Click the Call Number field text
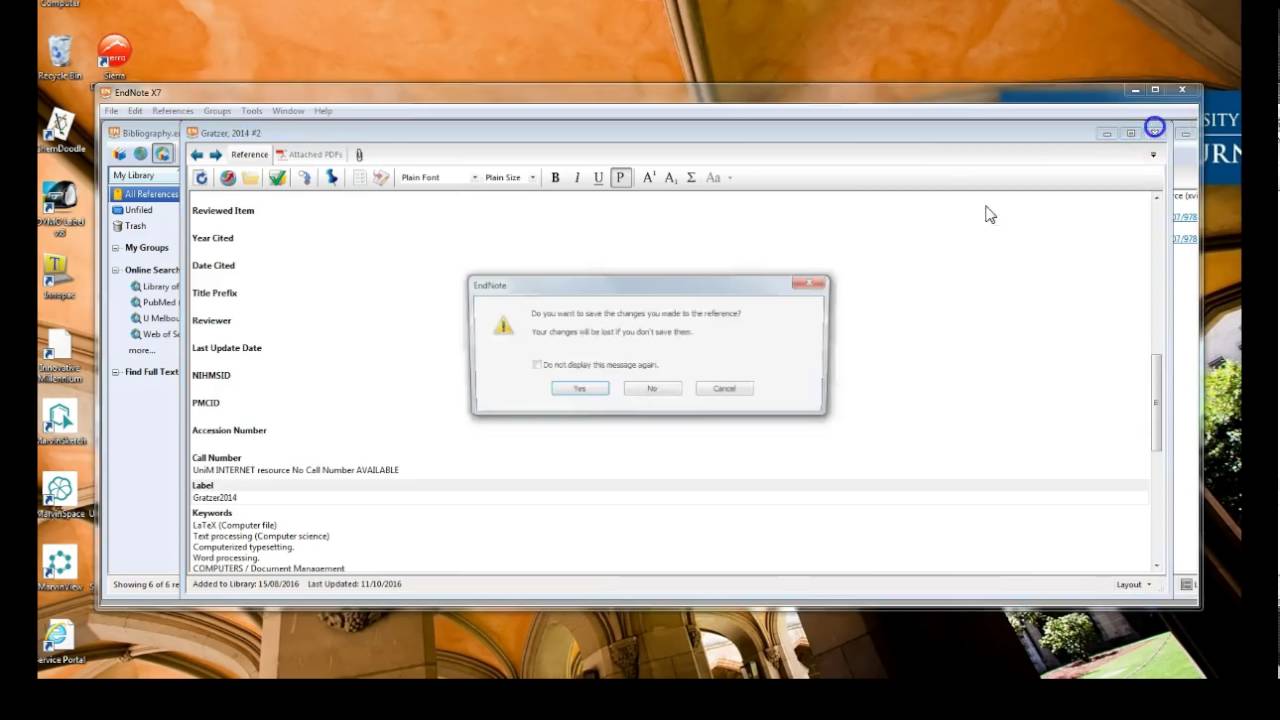 click(x=296, y=470)
